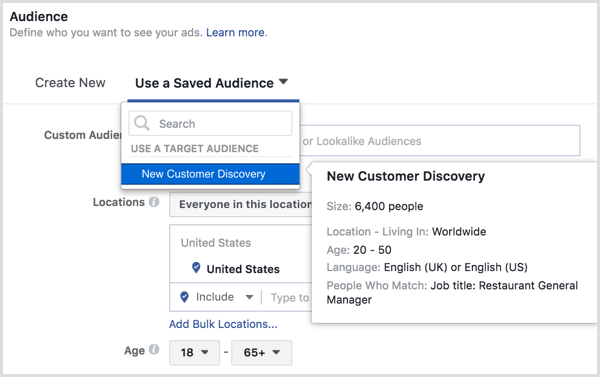Open the minimum age 18 dropdown
The image size is (600, 377).
pyautogui.click(x=194, y=353)
